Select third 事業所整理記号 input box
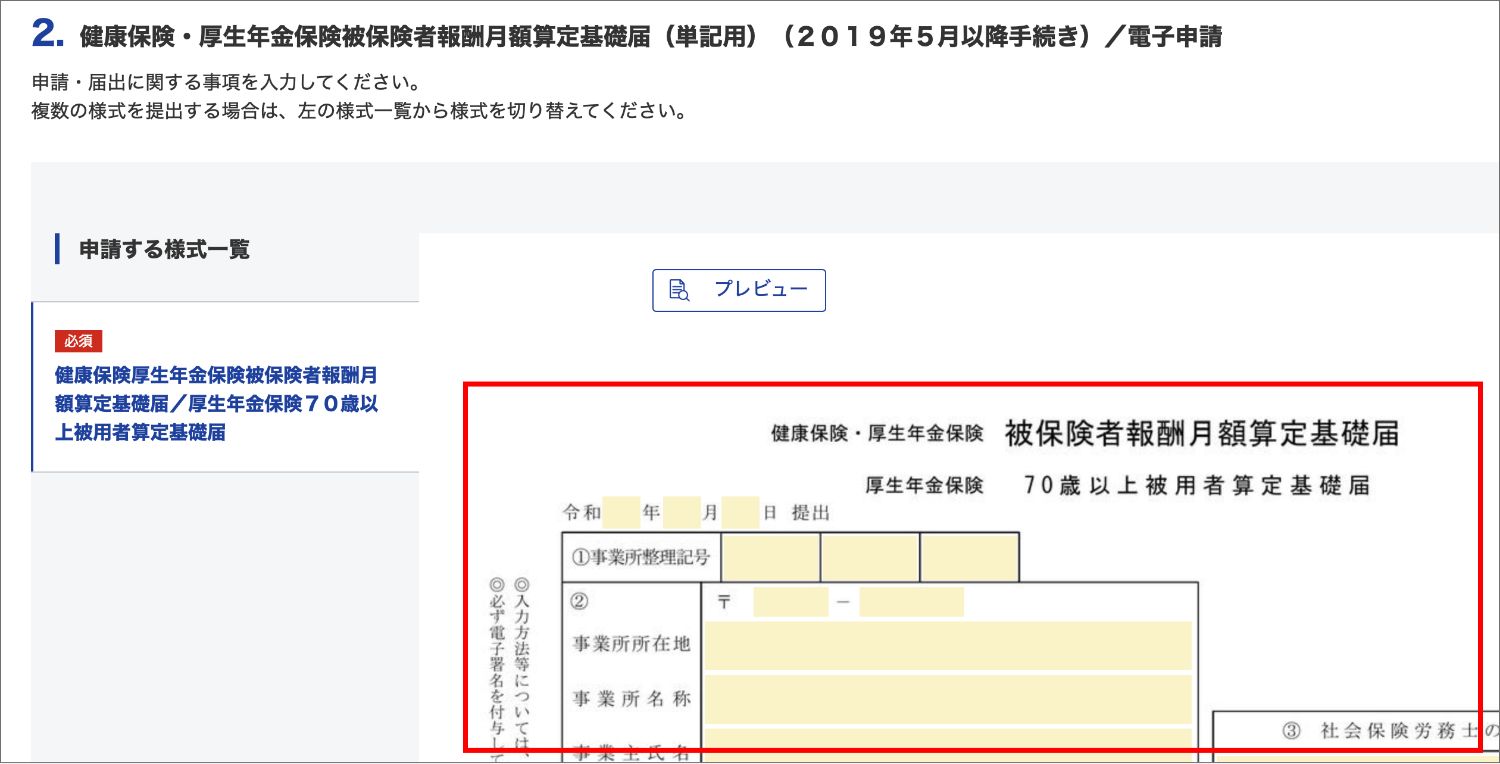Image resolution: width=1500 pixels, height=764 pixels. click(x=969, y=557)
